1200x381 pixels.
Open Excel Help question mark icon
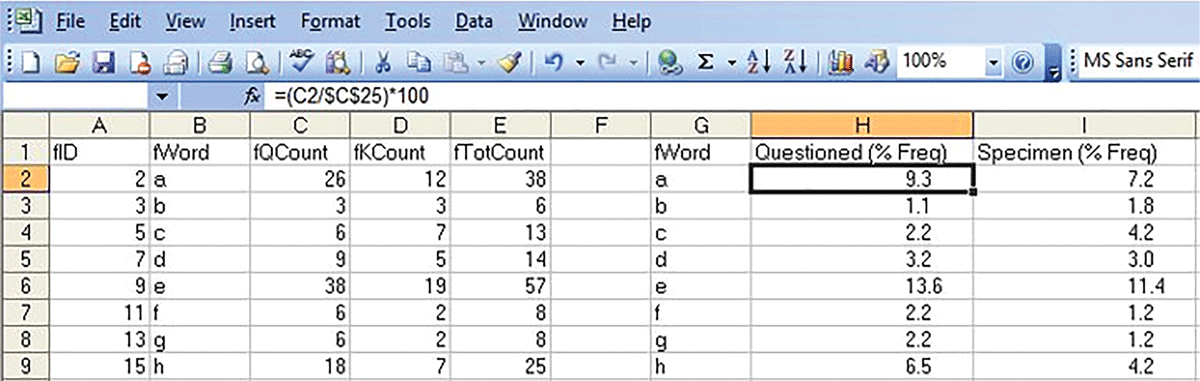(1022, 63)
